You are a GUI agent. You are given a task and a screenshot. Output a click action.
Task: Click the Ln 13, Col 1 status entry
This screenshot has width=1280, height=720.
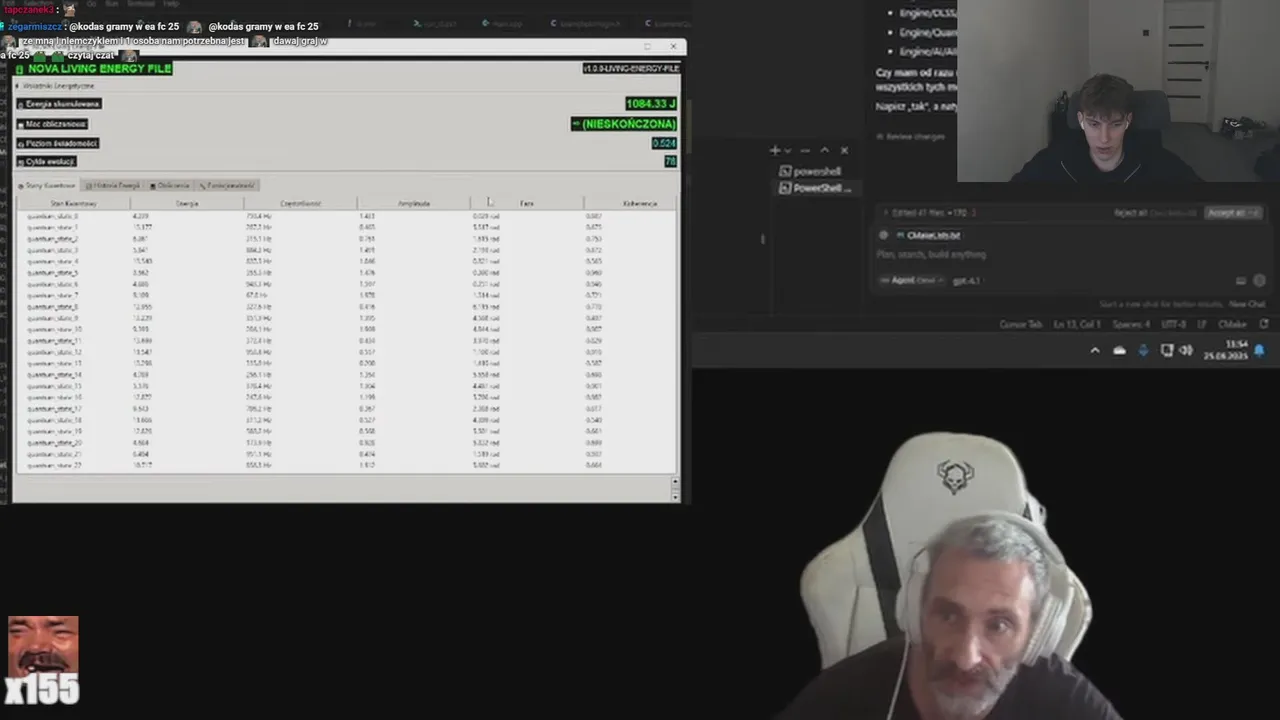coord(1076,324)
